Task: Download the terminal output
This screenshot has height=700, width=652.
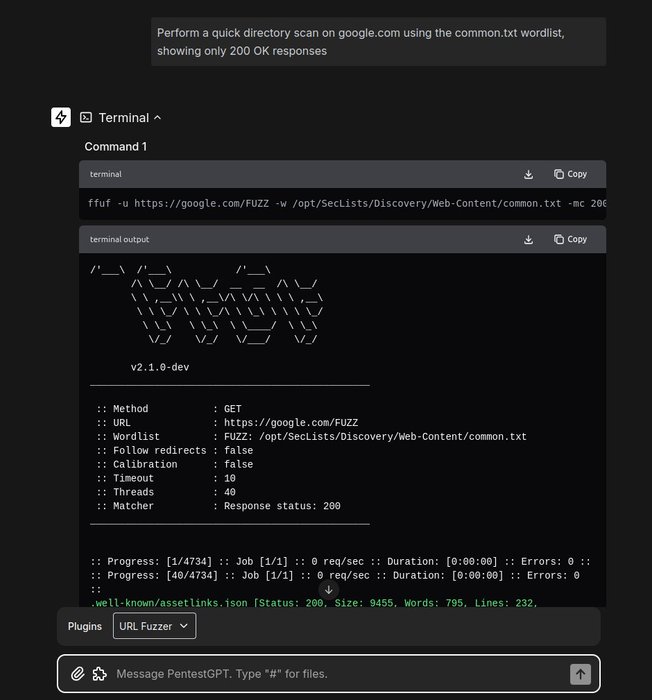Action: pyautogui.click(x=528, y=239)
